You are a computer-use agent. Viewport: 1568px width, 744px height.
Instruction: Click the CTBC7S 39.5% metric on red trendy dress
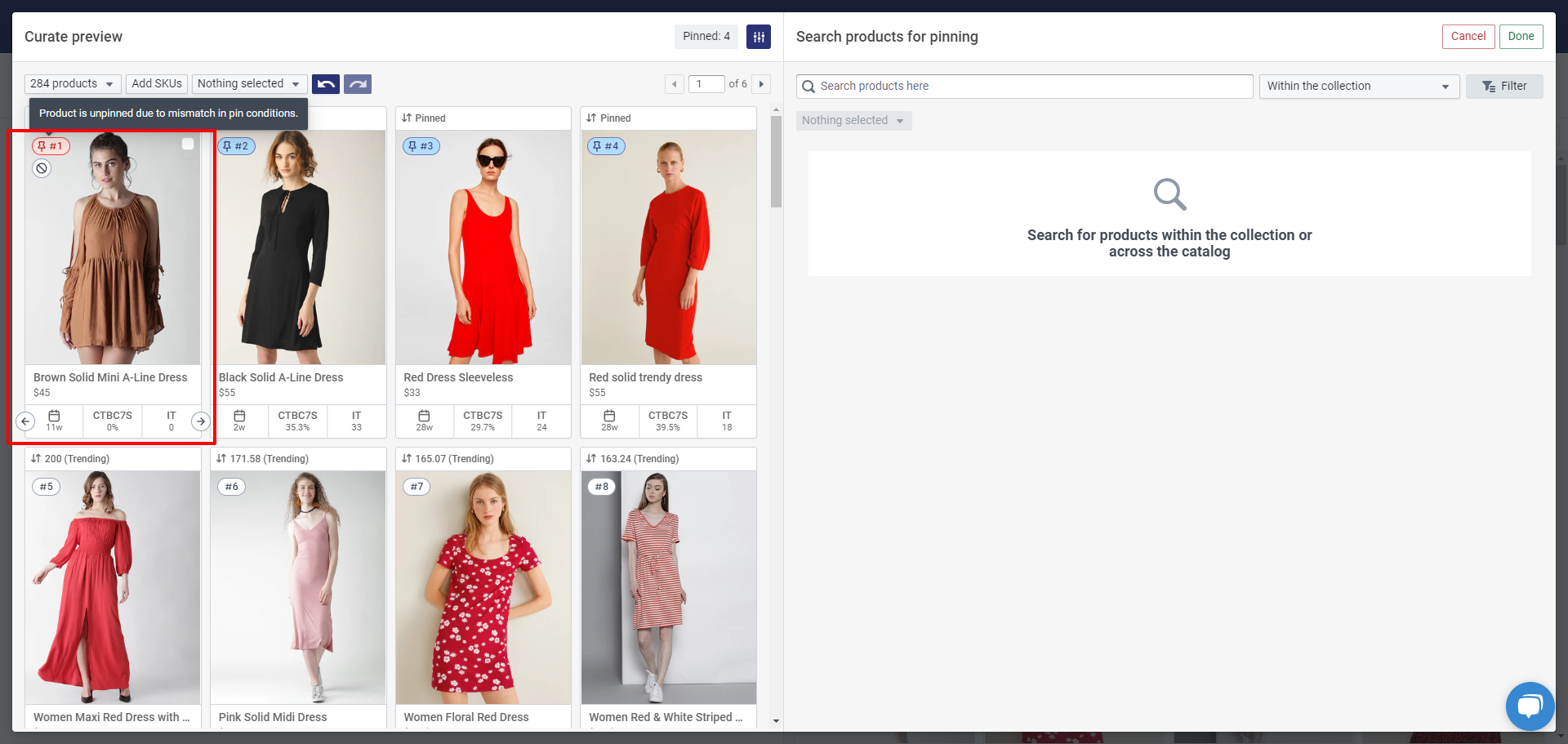[x=668, y=421]
